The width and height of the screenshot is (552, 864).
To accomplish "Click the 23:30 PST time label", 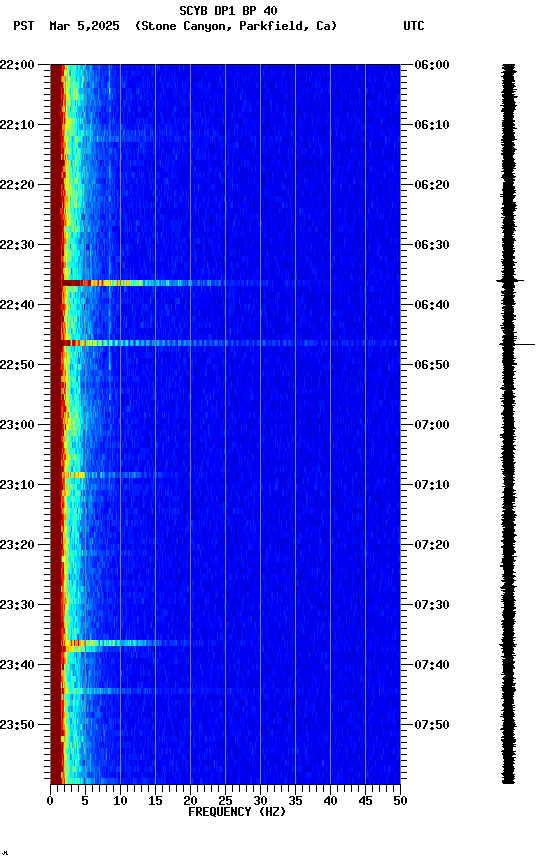I will (x=17, y=605).
